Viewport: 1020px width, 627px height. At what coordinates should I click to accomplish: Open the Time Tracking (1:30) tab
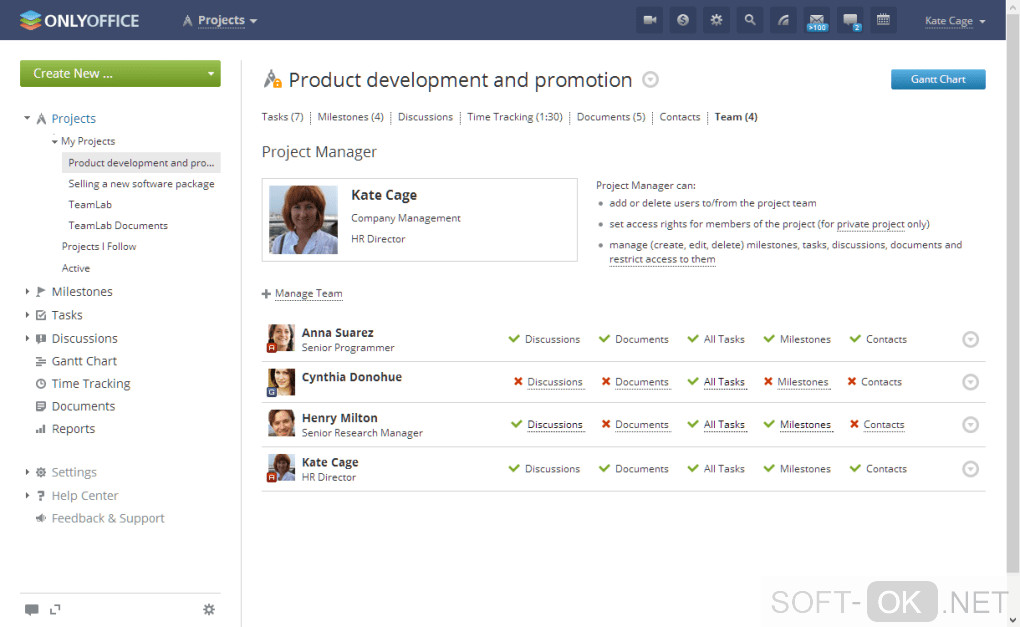[x=514, y=117]
